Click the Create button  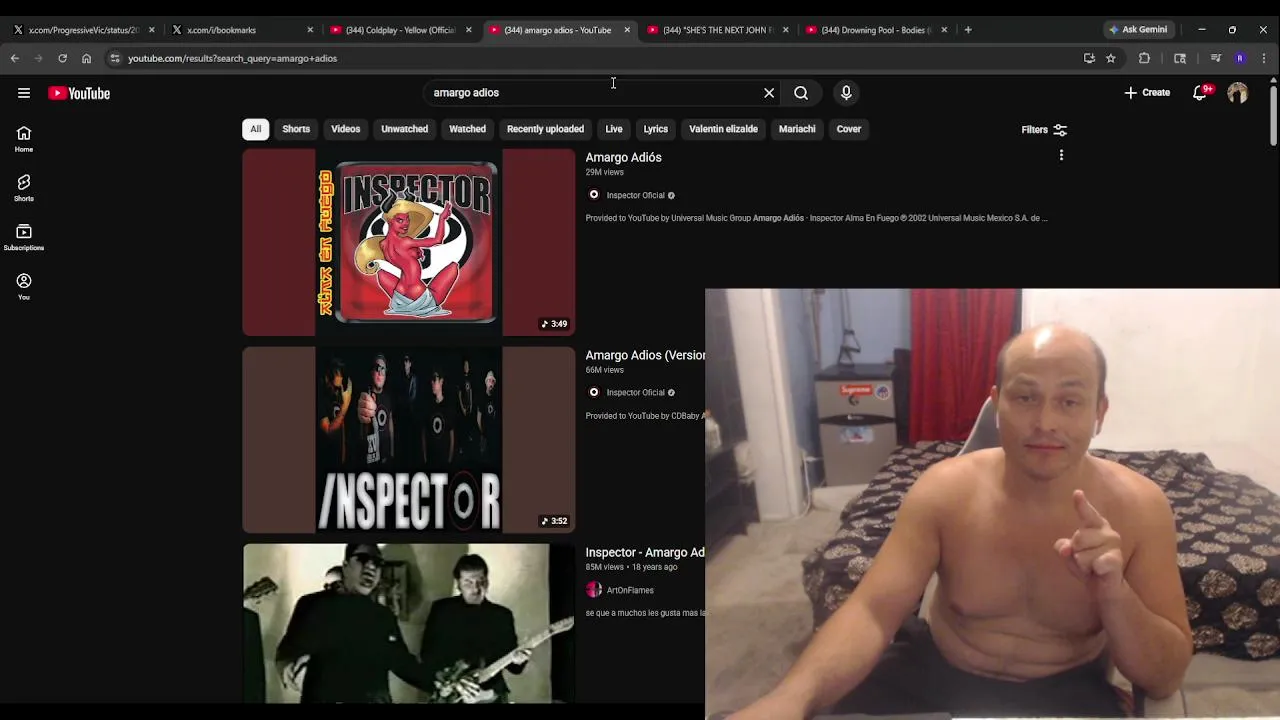pyautogui.click(x=1147, y=93)
